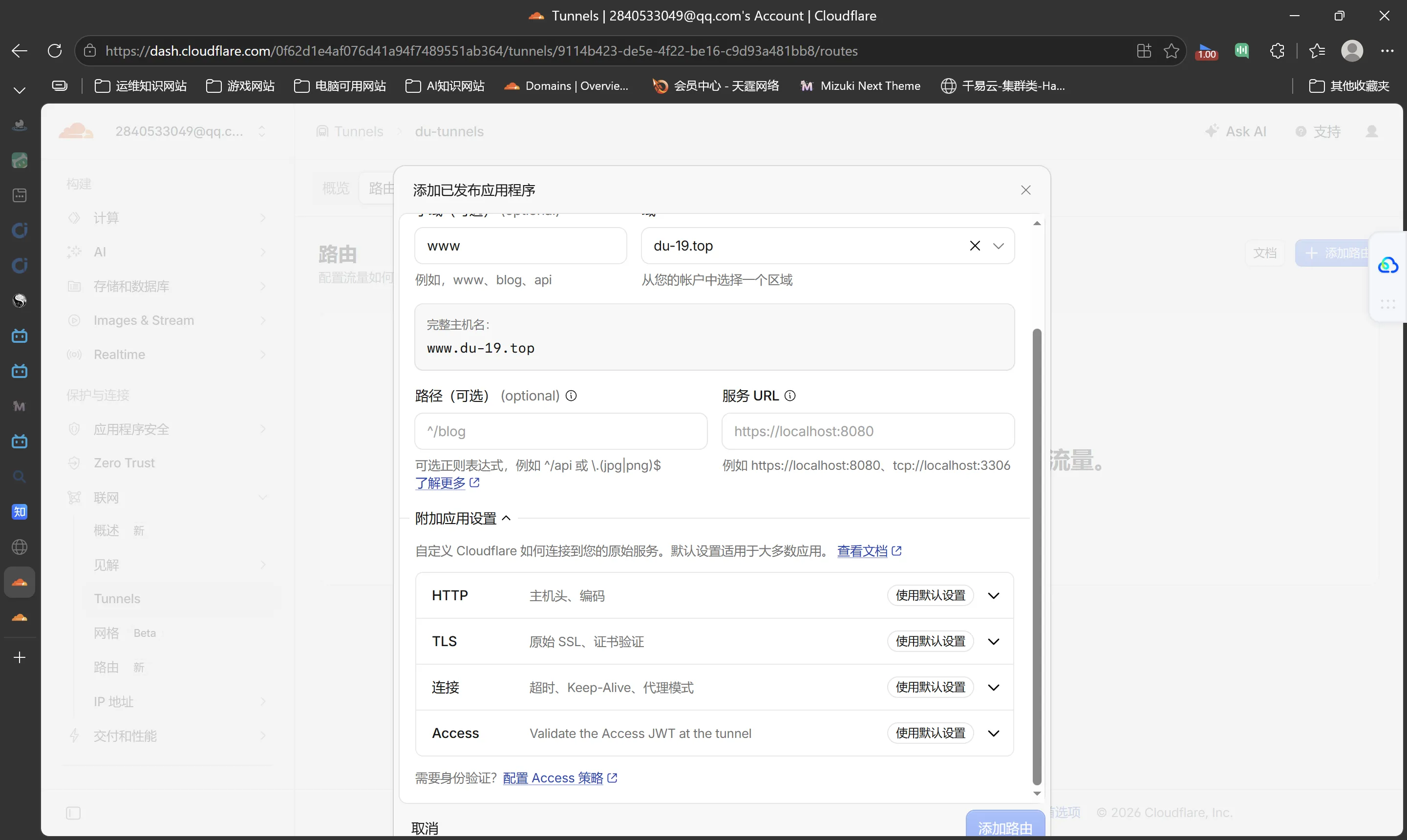1407x840 pixels.
Task: Click the 取消 button
Action: [x=425, y=828]
